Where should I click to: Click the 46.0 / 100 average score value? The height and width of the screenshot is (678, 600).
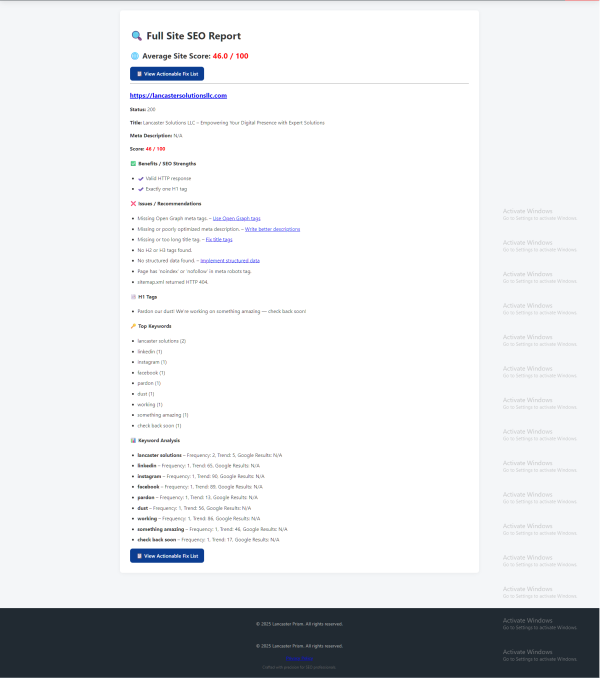230,56
